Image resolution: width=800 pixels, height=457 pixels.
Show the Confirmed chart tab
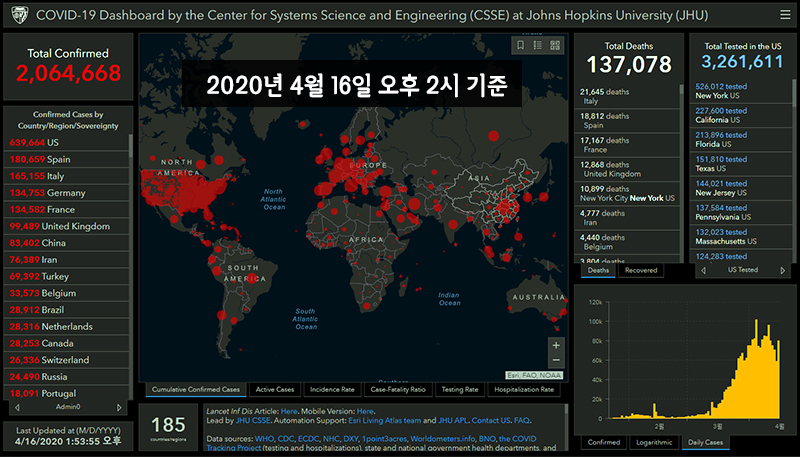click(x=604, y=442)
